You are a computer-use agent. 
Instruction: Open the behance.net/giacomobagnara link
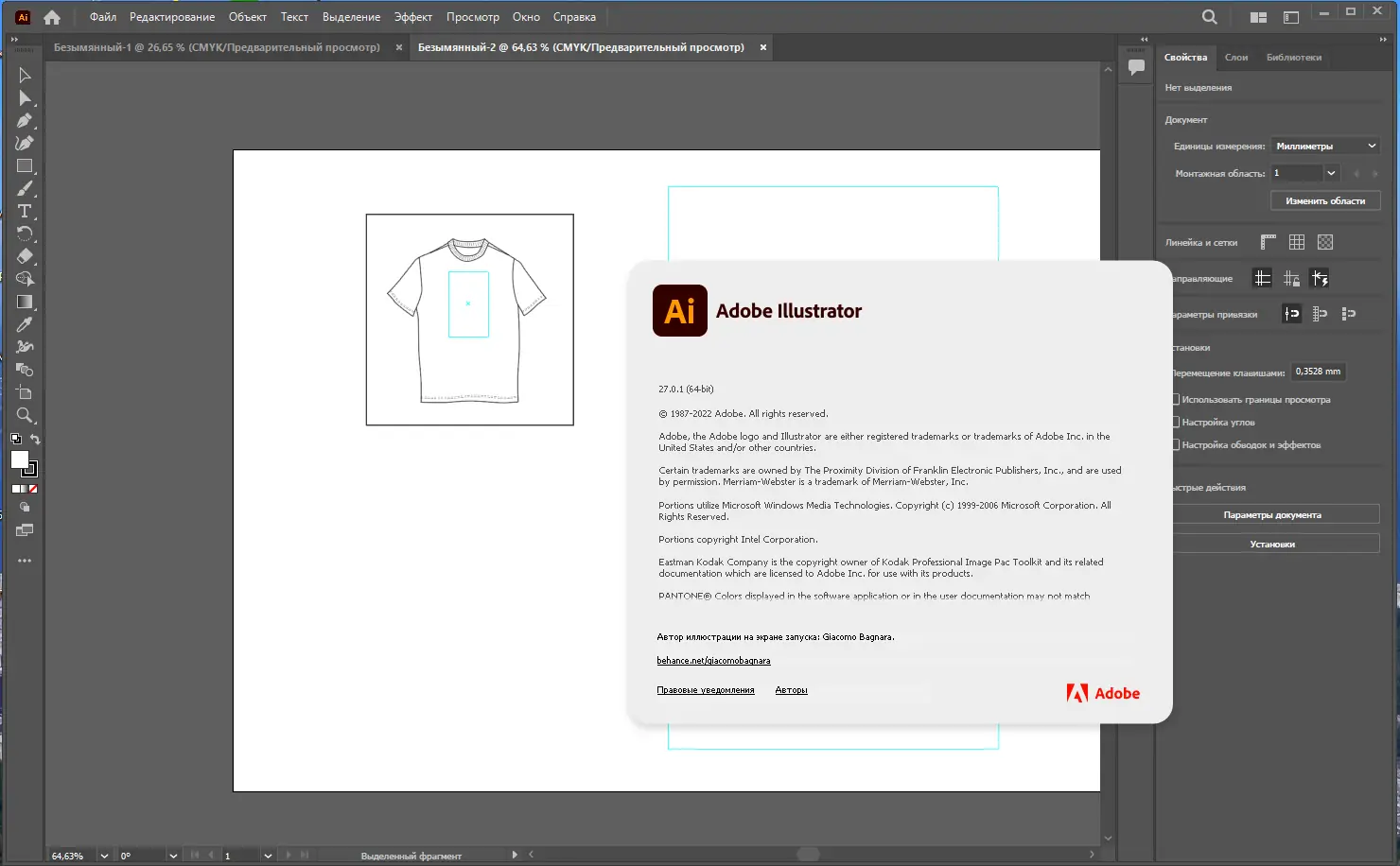coord(713,661)
